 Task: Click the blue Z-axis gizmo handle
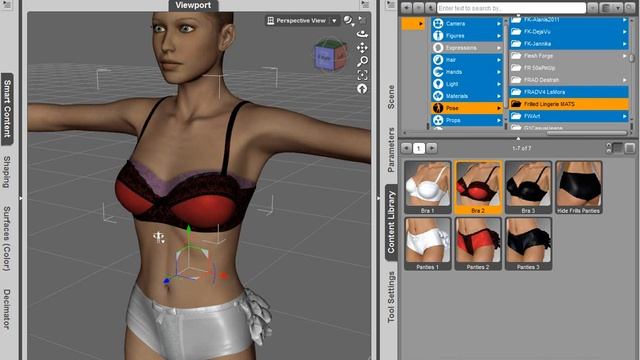click(x=167, y=281)
